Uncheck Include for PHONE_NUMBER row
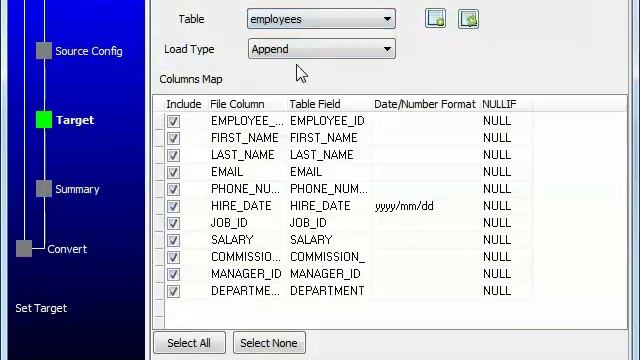This screenshot has width=640, height=360. click(173, 189)
